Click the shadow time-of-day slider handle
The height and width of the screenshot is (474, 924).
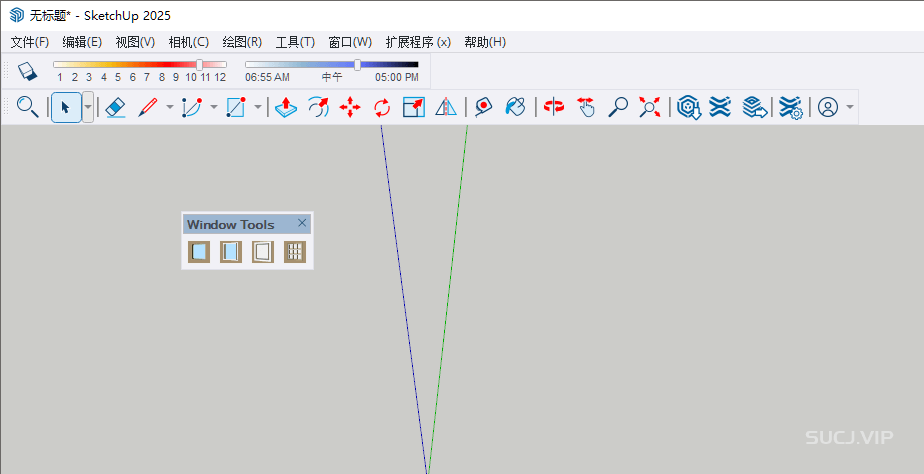(357, 64)
